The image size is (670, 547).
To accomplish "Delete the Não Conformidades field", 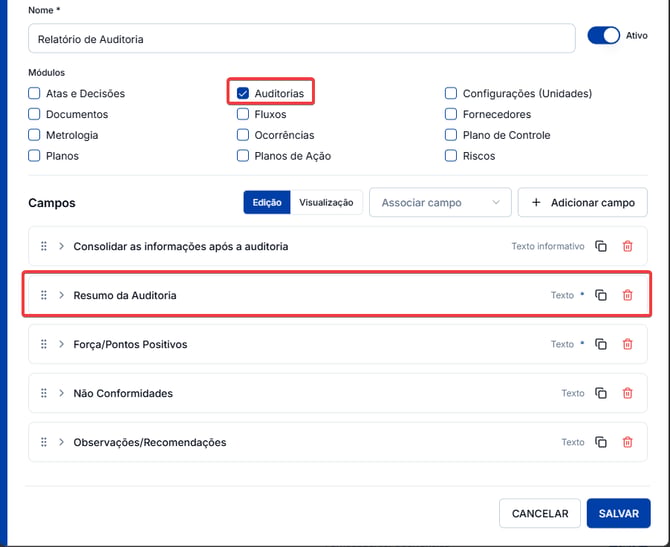I will (627, 393).
